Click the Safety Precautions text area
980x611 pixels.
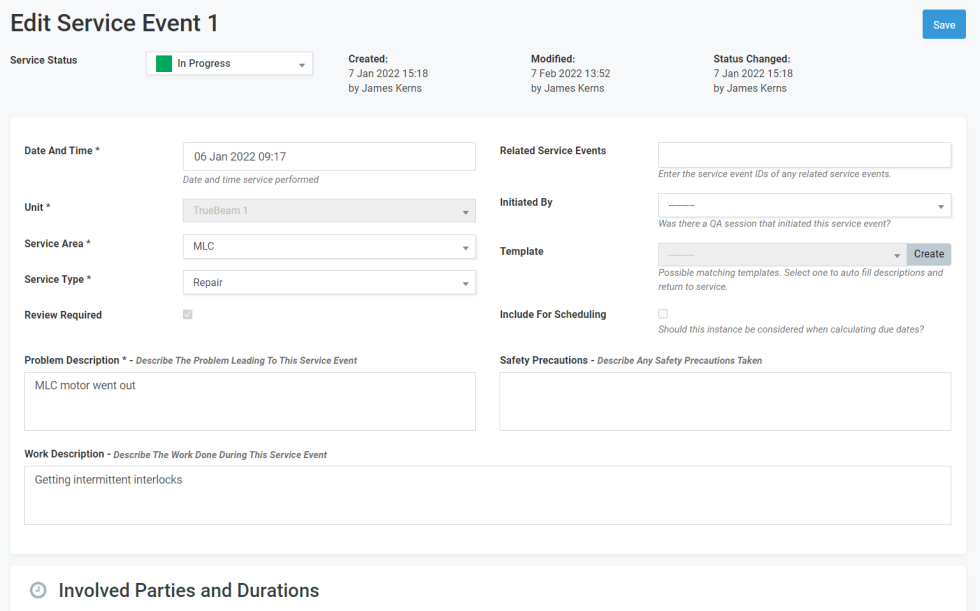(x=725, y=401)
